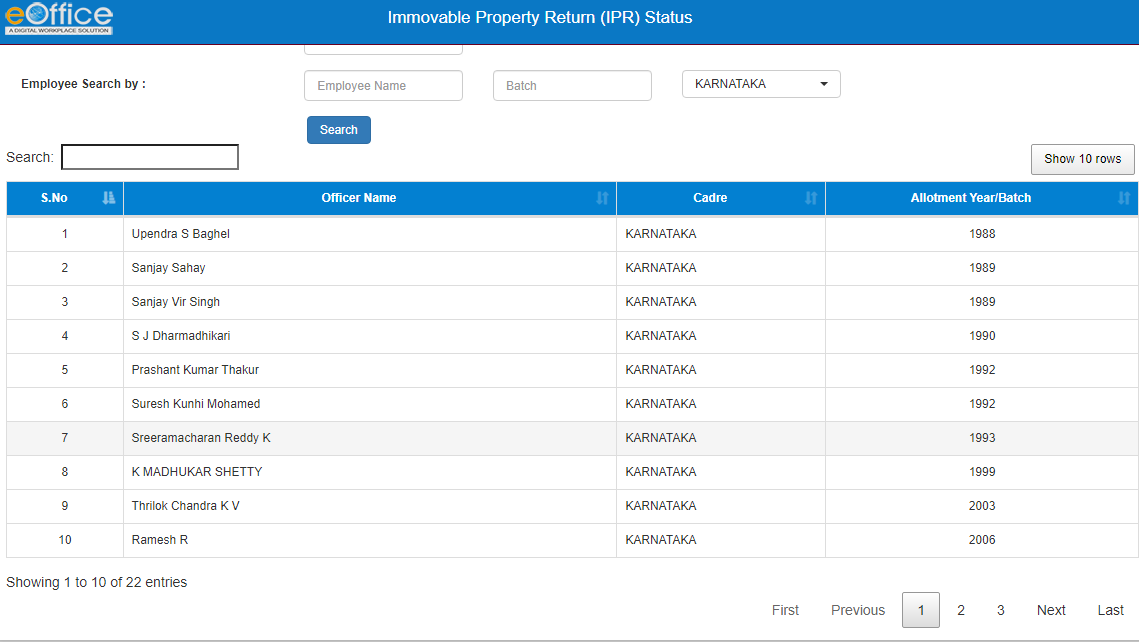Select the Upendra S Baghel row
Image resolution: width=1139 pixels, height=642 pixels.
click(181, 234)
